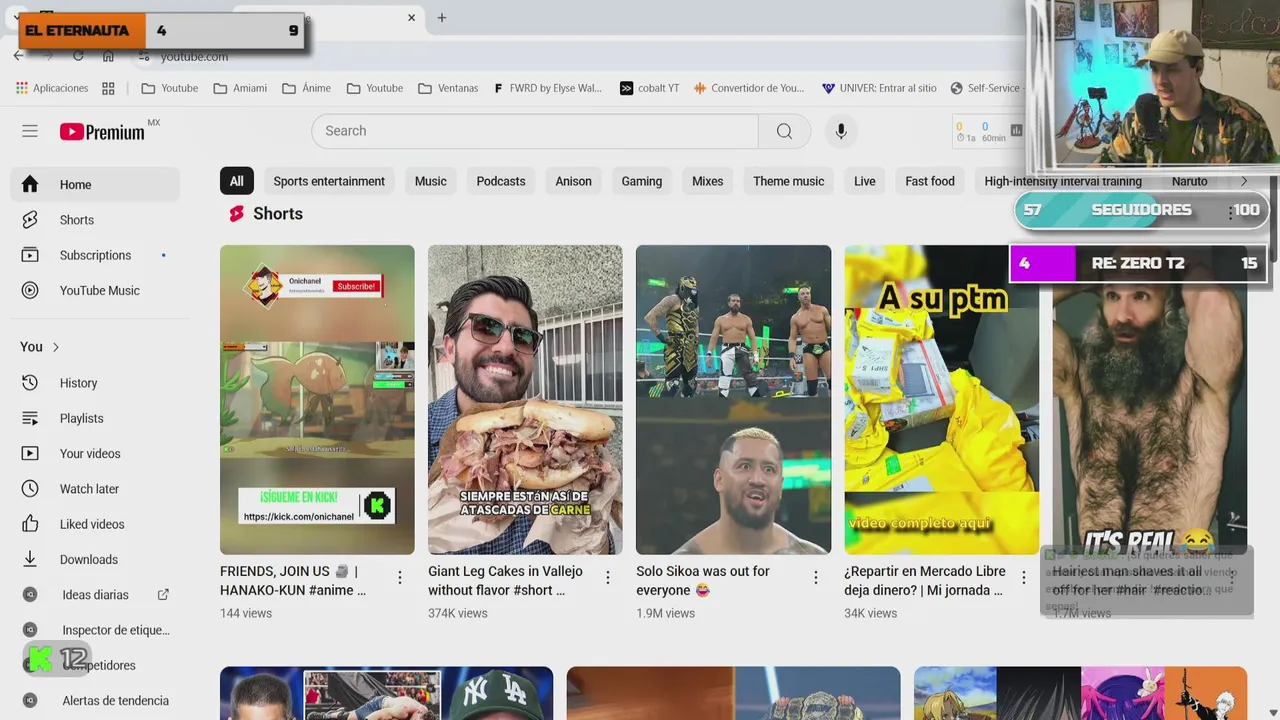Select the Sports entertainment chip
This screenshot has height=720, width=1280.
point(329,181)
